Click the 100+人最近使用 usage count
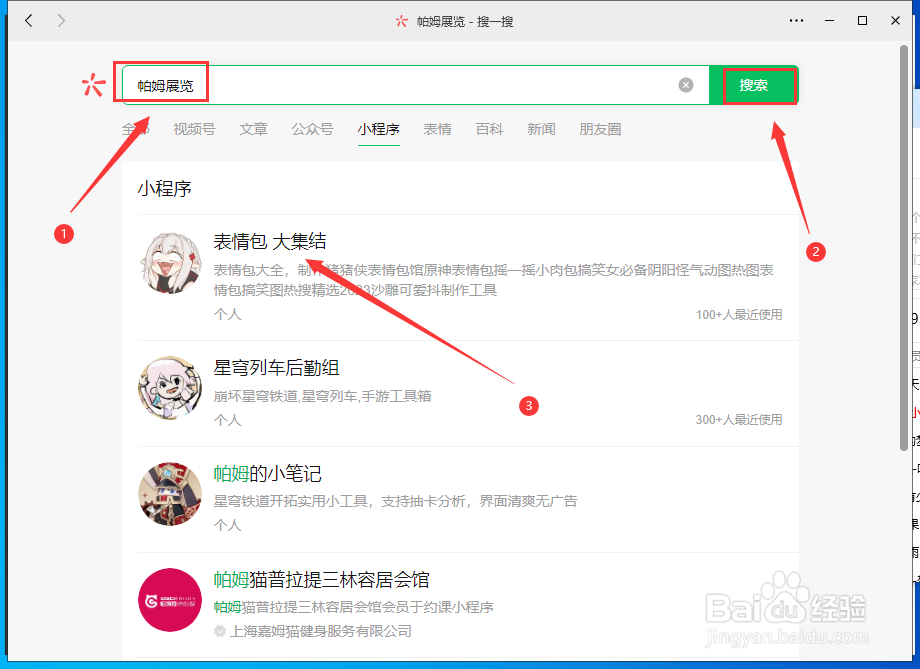920x669 pixels. (739, 315)
